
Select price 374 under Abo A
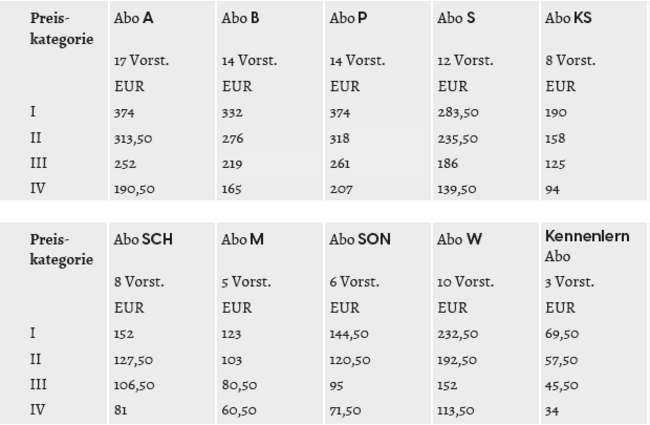coord(124,113)
